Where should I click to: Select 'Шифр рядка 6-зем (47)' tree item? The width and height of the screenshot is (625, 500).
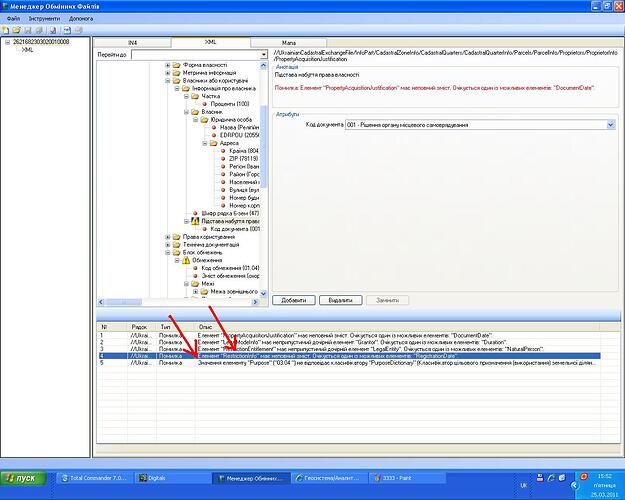pos(230,214)
